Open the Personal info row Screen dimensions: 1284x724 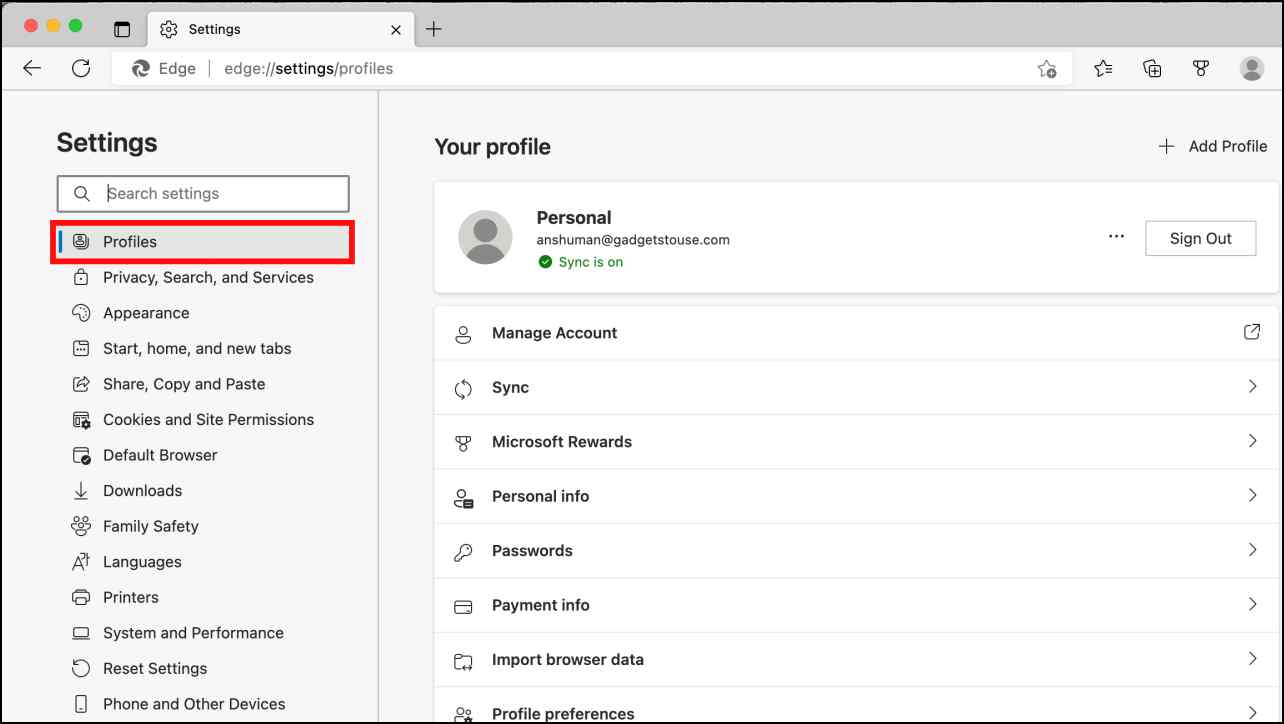(x=855, y=497)
